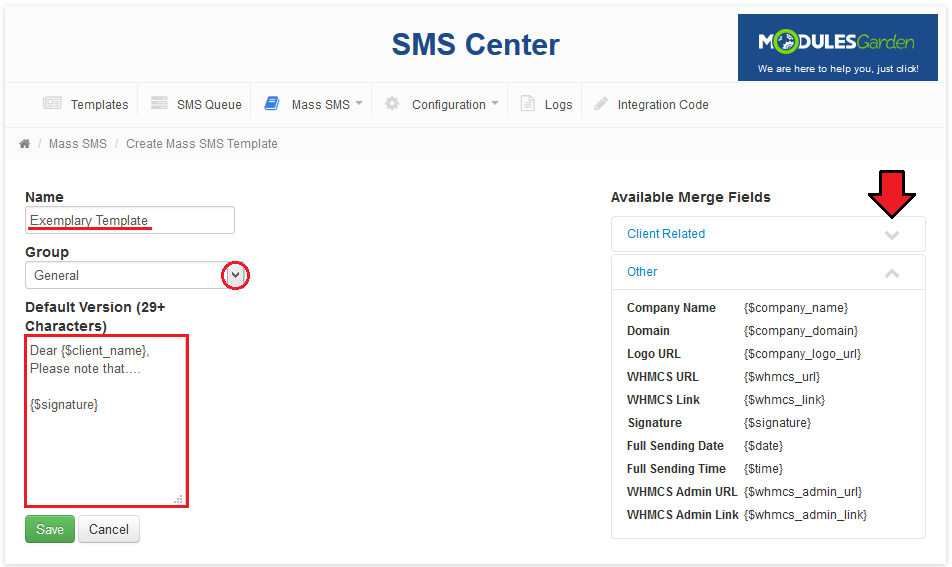Click the {$whmcs_link} merge field
Screen dimensions: 952x567
pos(784,400)
